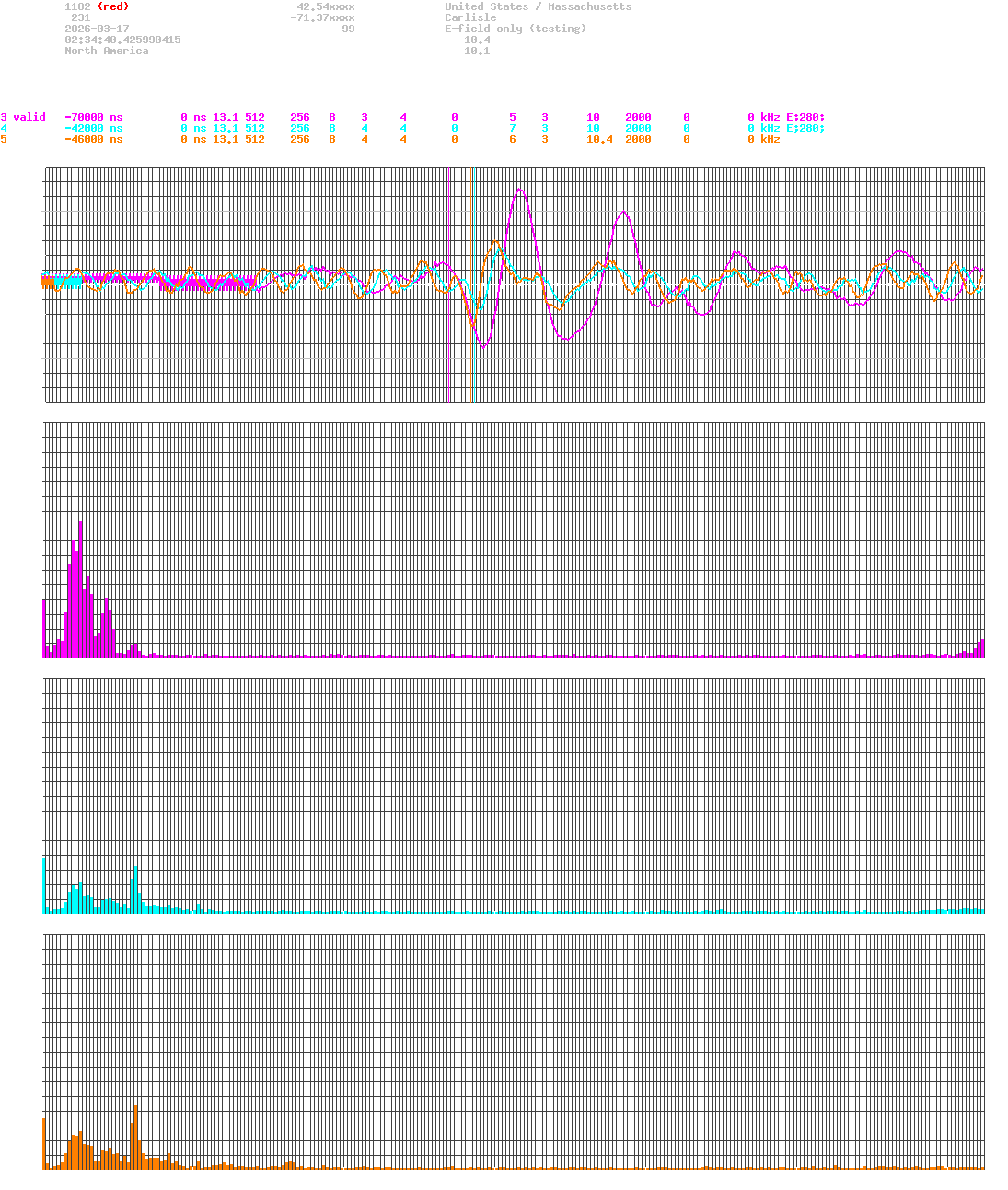Click the magenta spectrum peak near 10kHz
1008x1190 pixels.
click(80, 589)
